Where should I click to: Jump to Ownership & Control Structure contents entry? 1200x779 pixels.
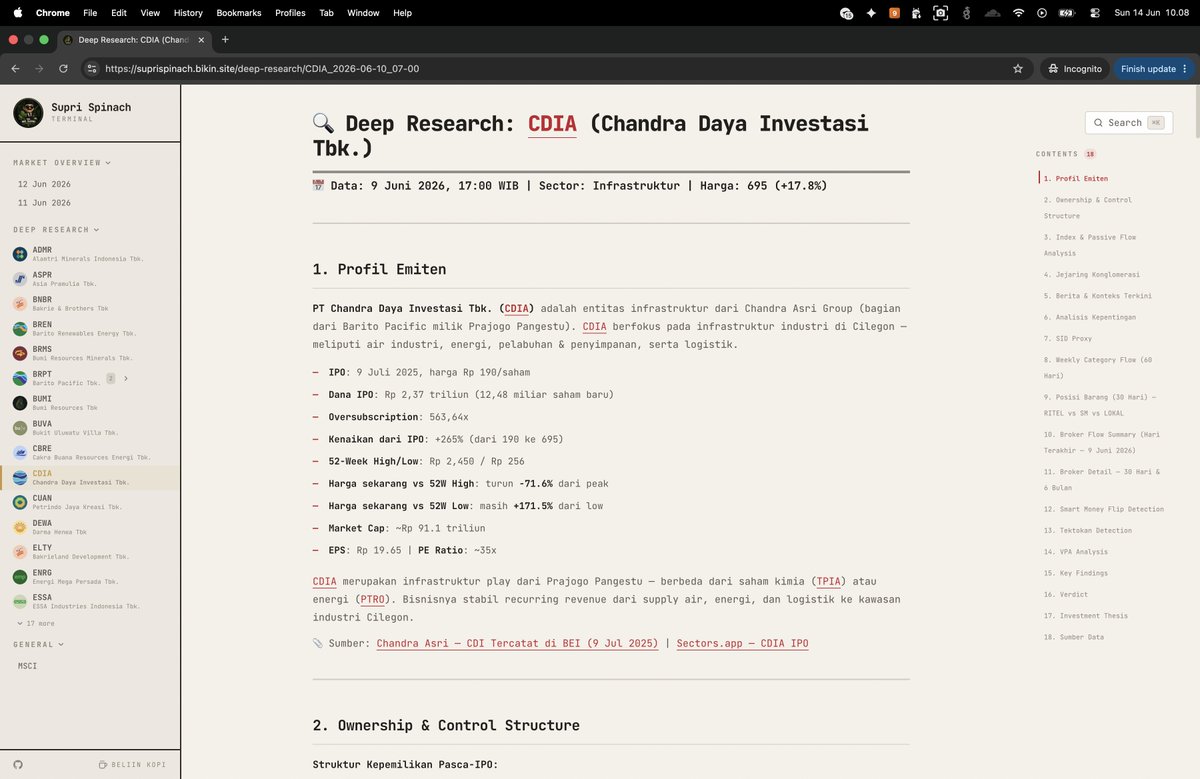1088,208
